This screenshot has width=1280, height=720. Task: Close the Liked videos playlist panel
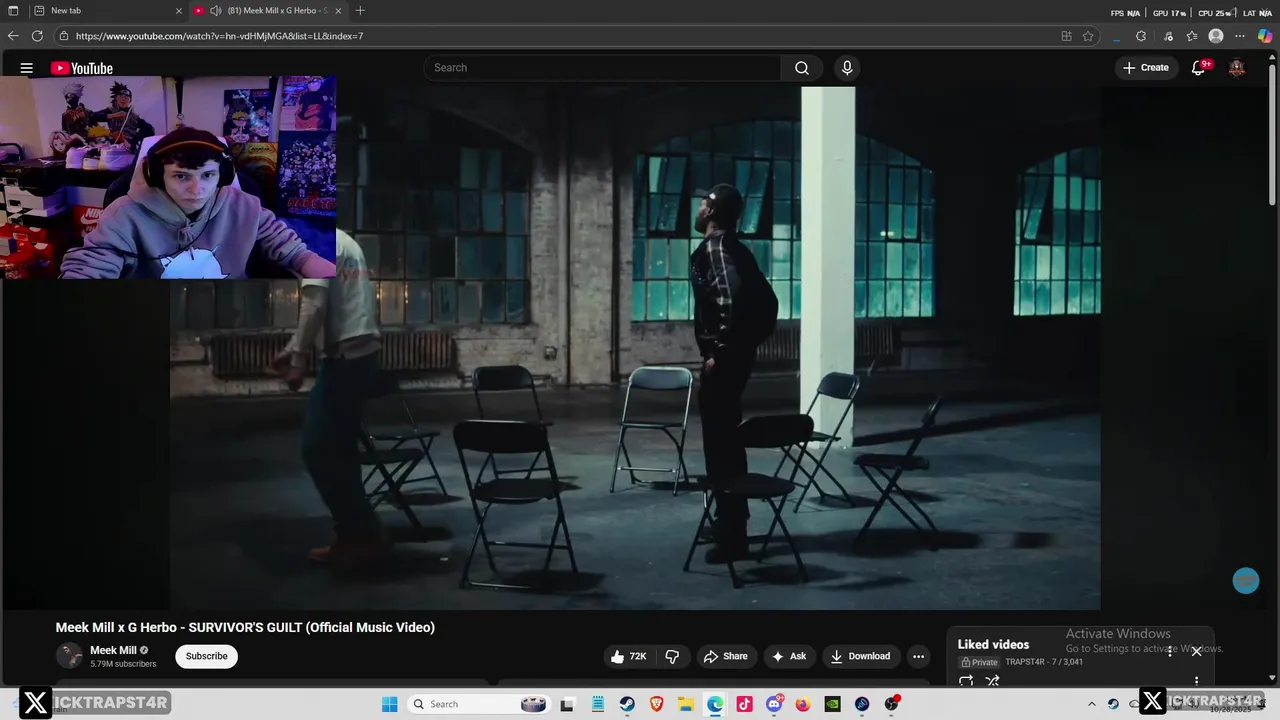pyautogui.click(x=1196, y=651)
